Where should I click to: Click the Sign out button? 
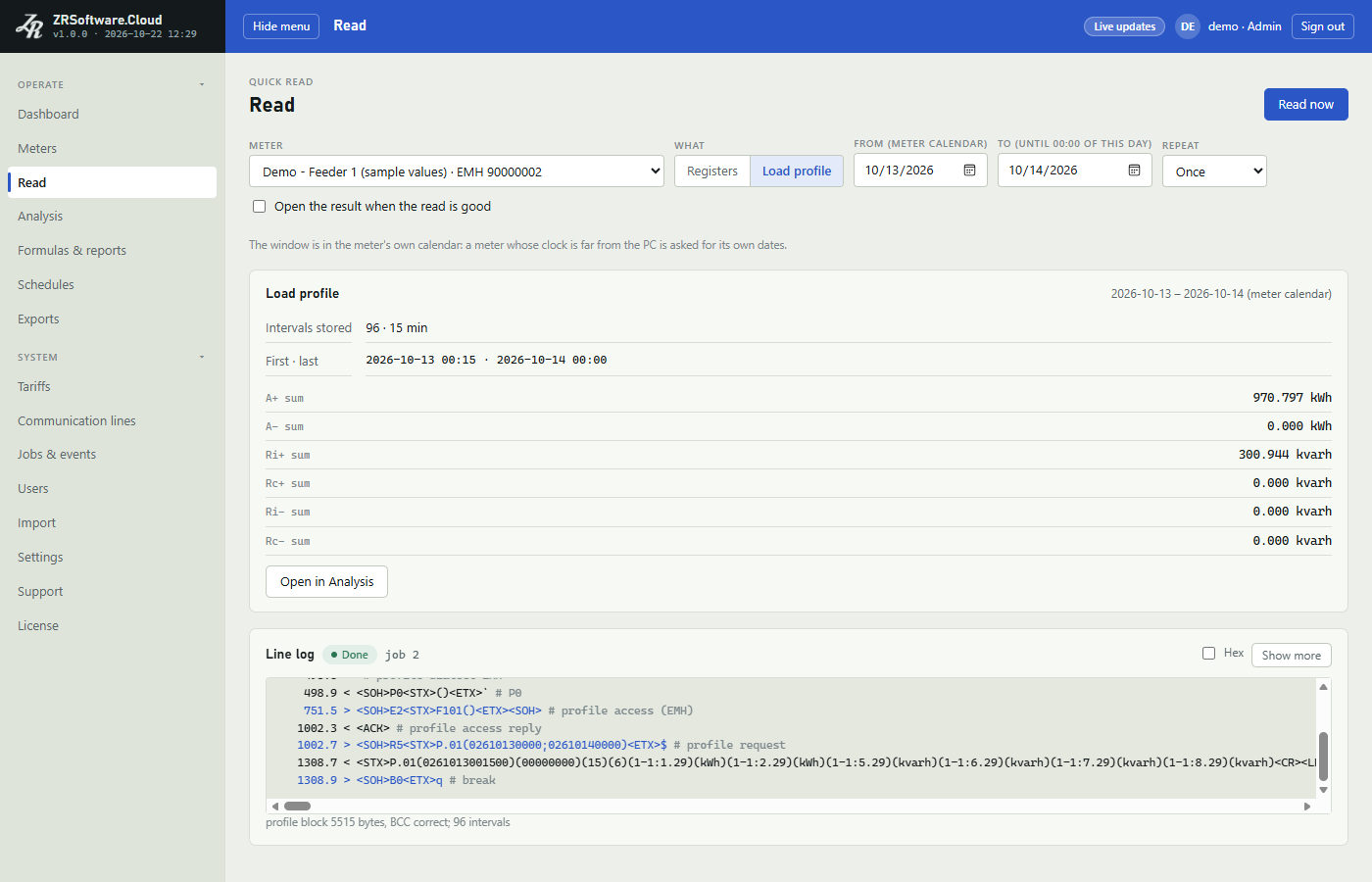[1322, 26]
